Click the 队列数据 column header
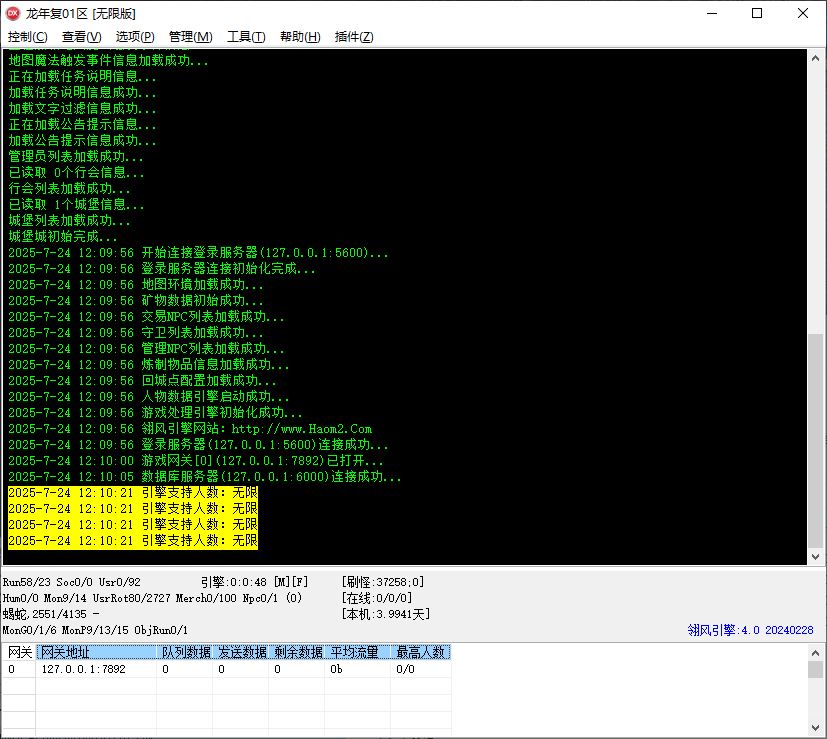The height and width of the screenshot is (739, 827). click(185, 652)
